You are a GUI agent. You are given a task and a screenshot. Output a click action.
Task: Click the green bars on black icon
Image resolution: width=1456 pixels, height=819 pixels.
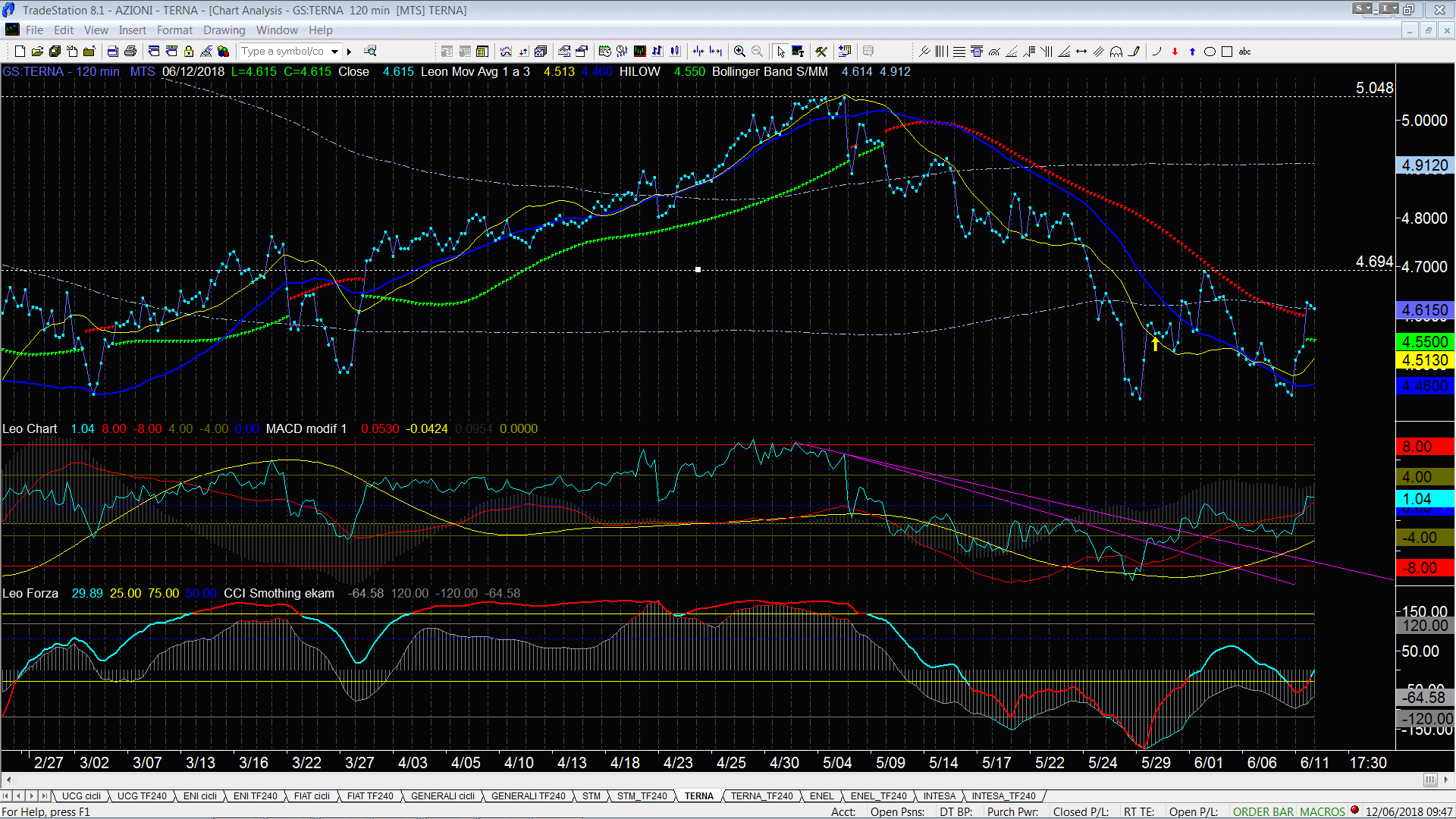click(640, 52)
